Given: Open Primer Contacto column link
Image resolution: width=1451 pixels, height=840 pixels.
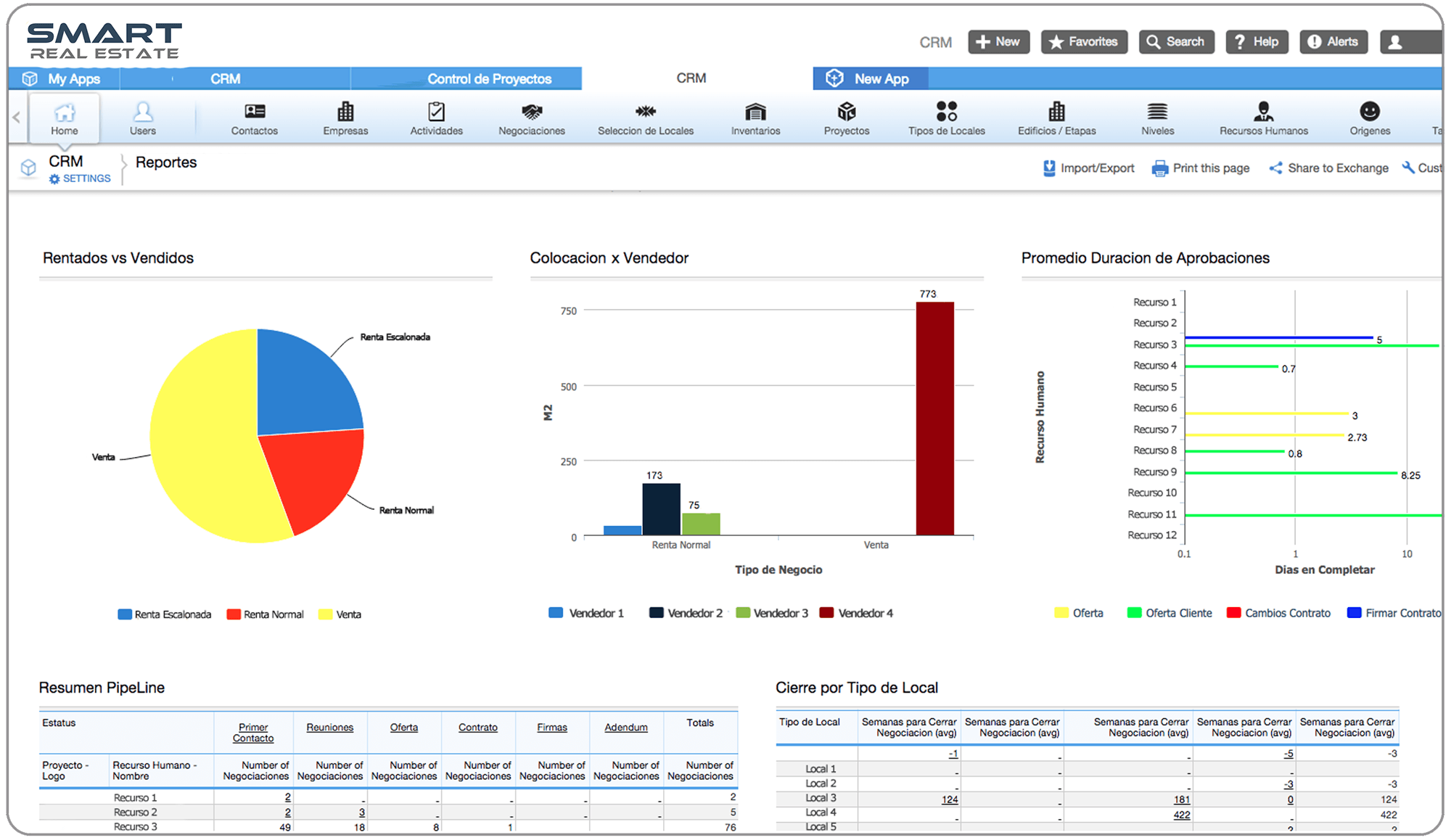Looking at the screenshot, I should coord(253,733).
